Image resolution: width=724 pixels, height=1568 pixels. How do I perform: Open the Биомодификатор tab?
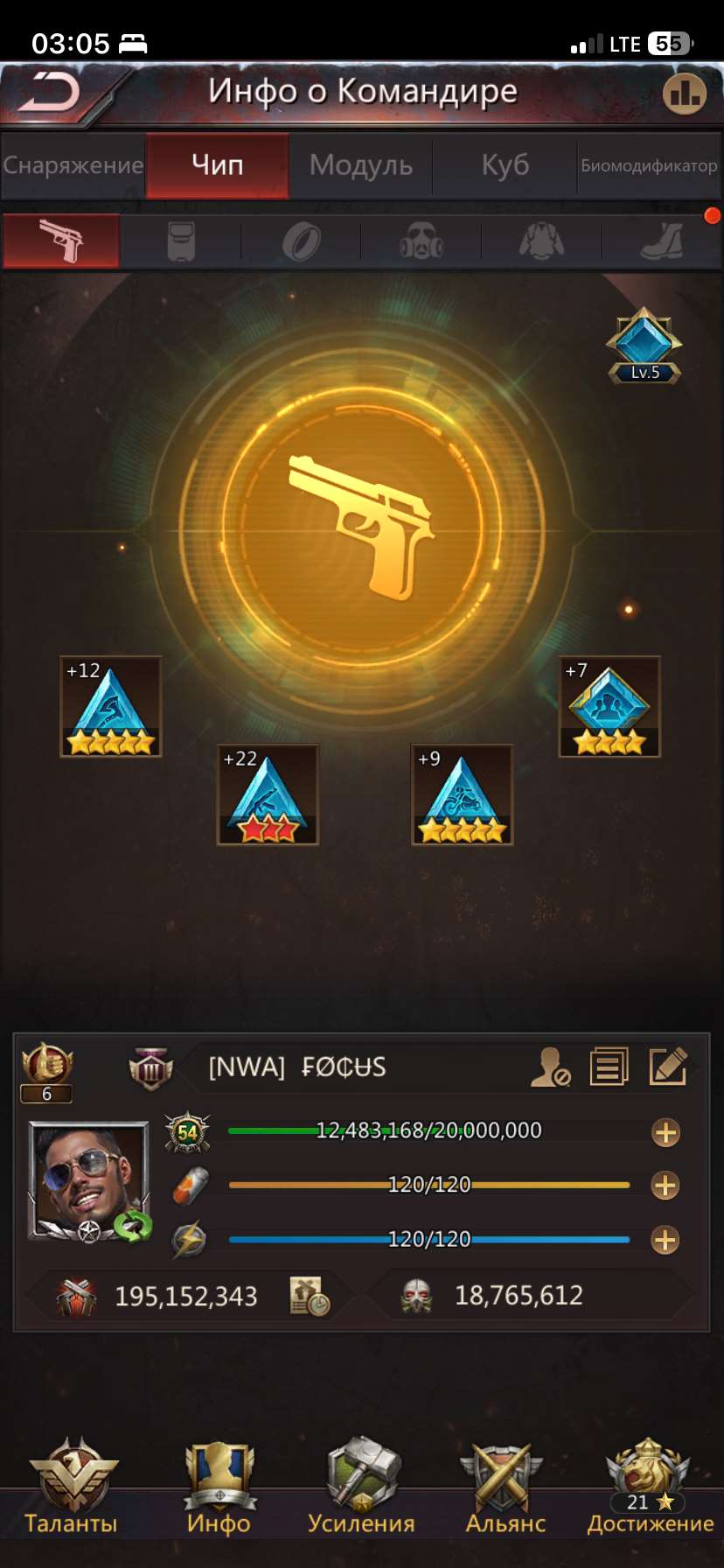pos(649,165)
